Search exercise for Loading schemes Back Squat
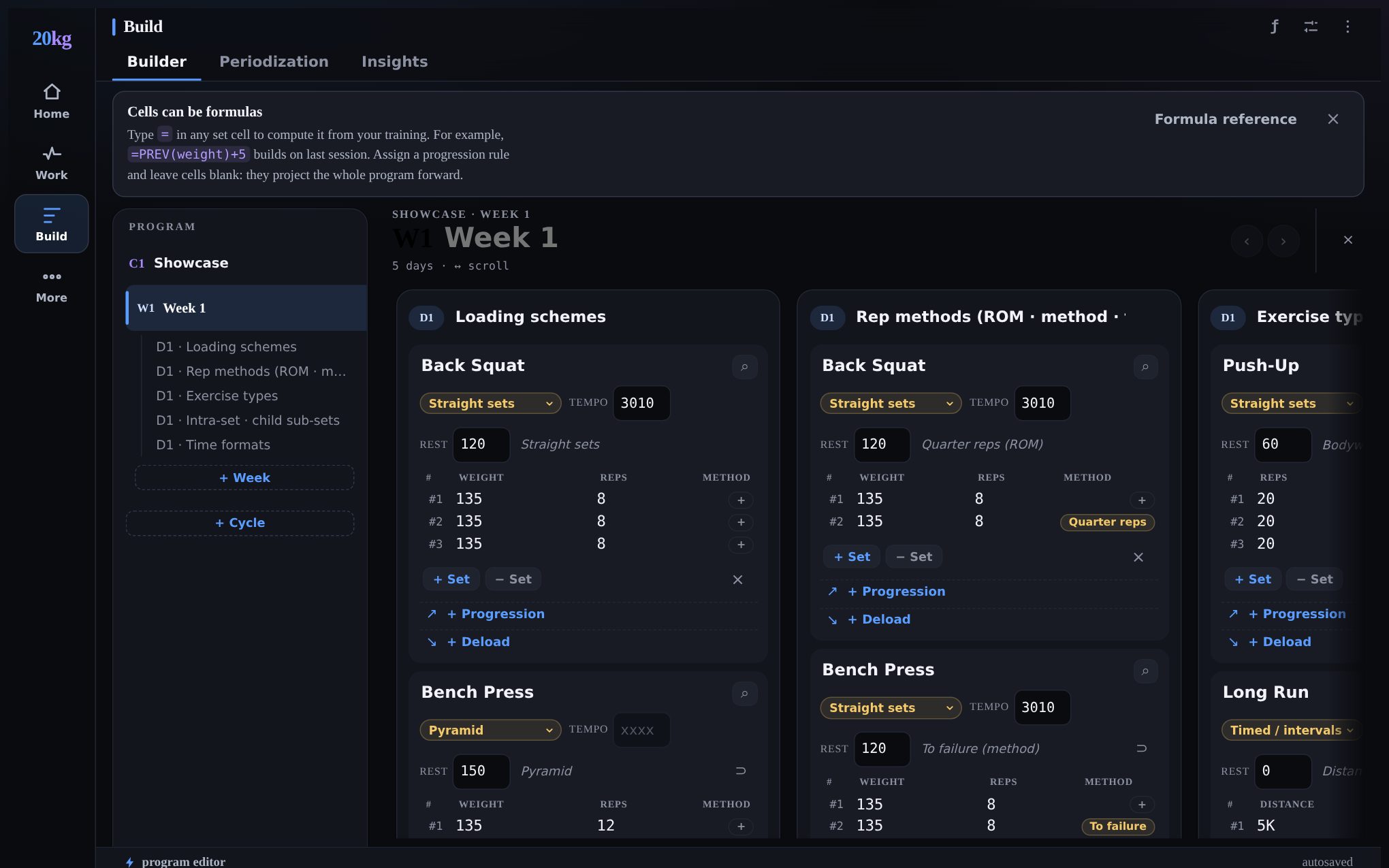The image size is (1389, 868). point(745,367)
